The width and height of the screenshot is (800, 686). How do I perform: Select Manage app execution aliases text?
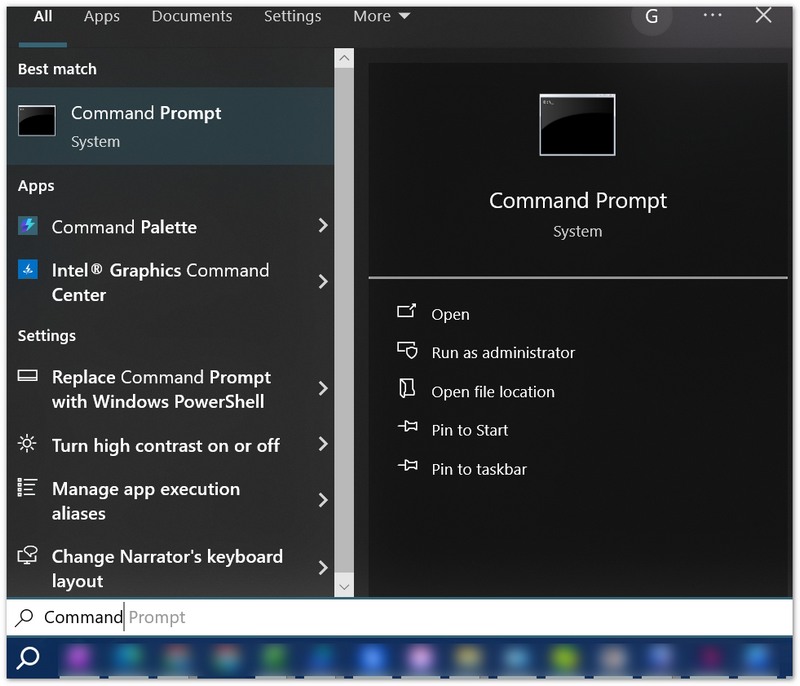(145, 501)
